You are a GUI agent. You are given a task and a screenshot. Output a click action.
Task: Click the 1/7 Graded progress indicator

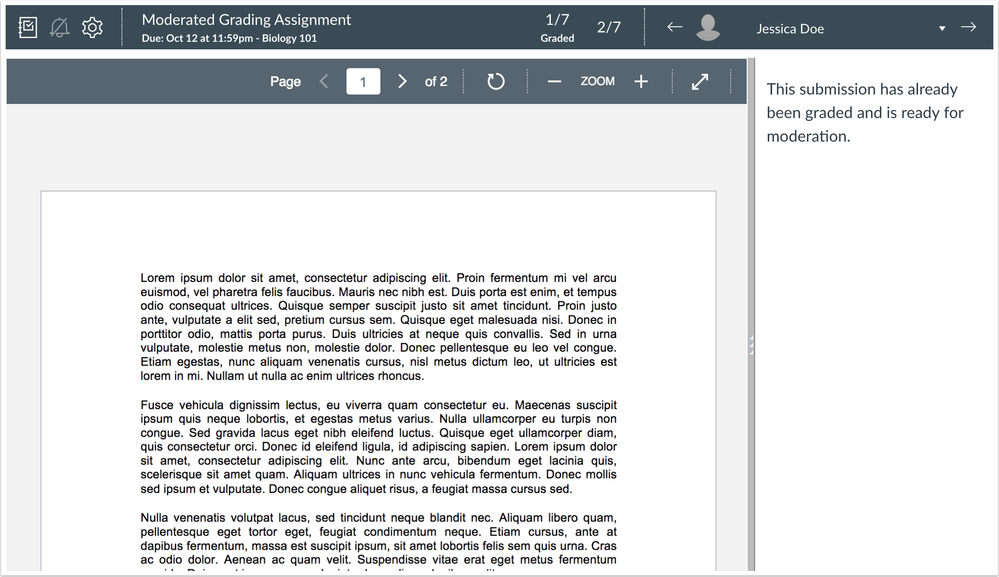(557, 27)
